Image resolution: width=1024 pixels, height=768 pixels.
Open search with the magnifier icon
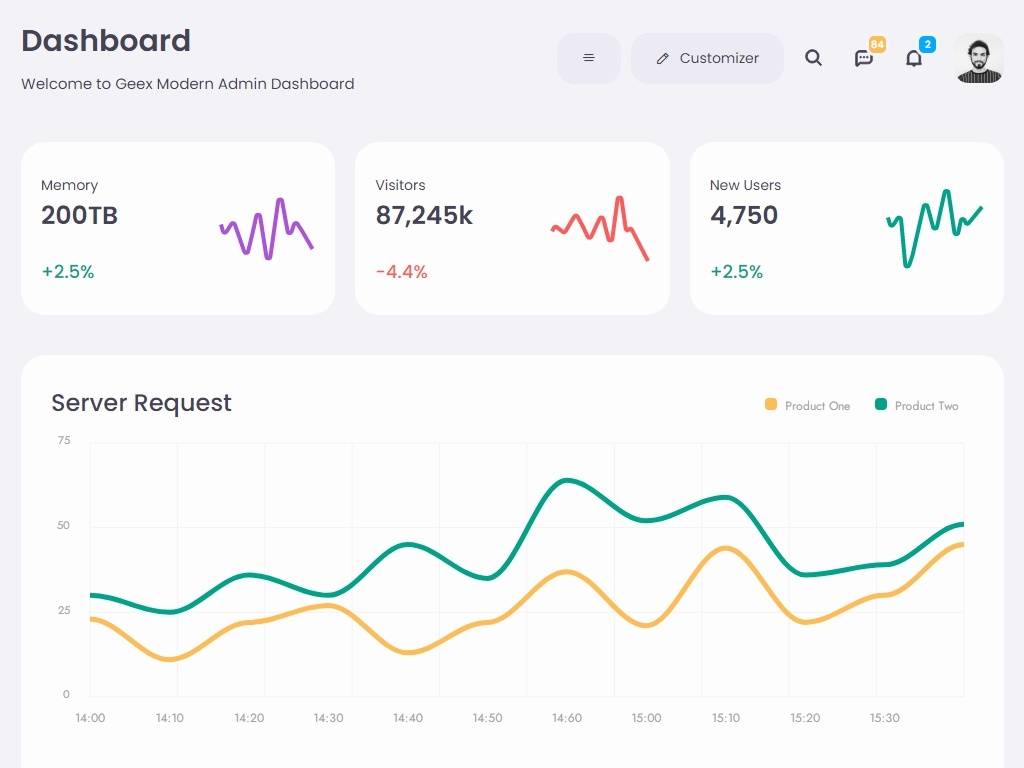point(813,58)
